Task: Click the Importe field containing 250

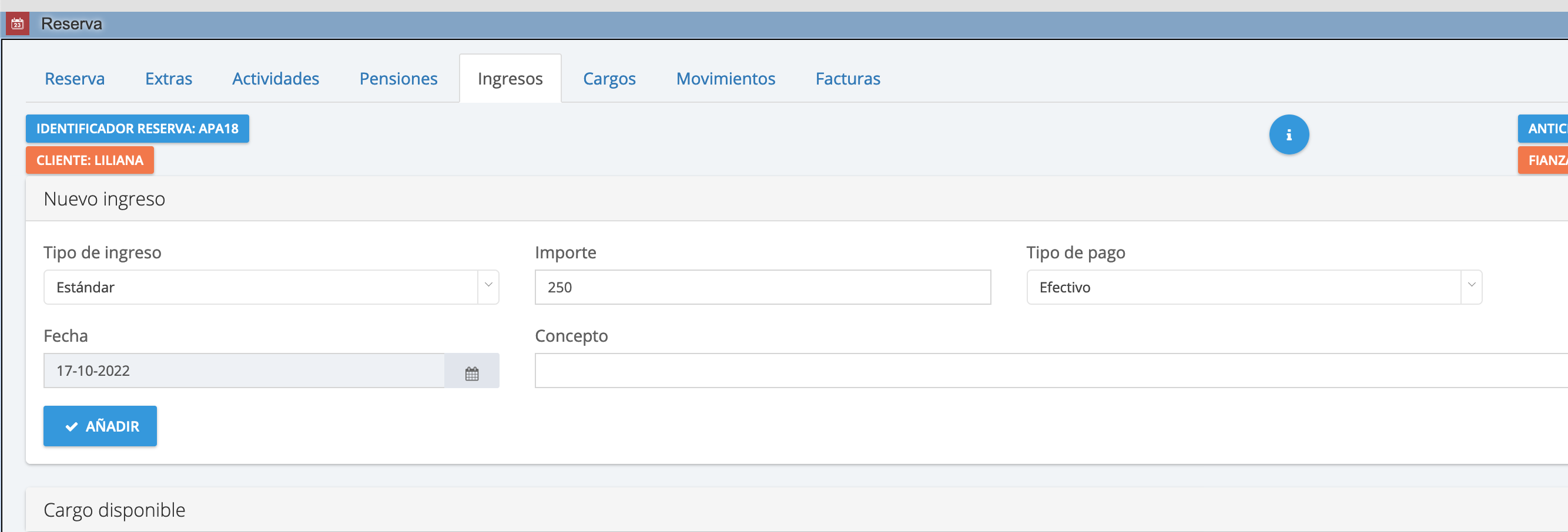Action: 762,287
